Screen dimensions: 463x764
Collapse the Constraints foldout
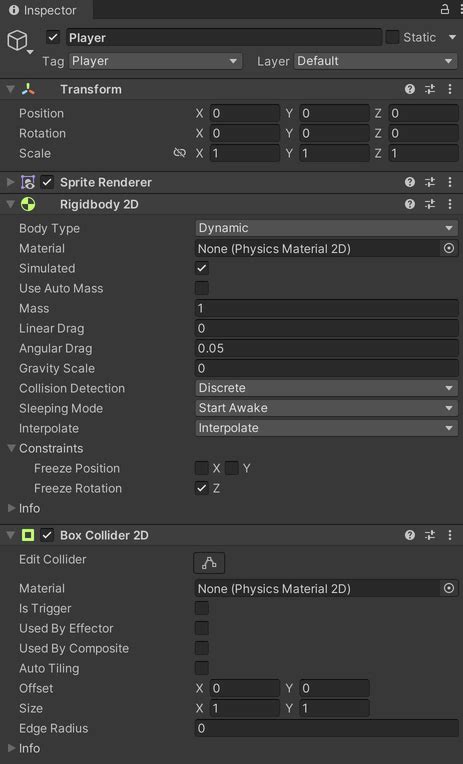pos(11,448)
